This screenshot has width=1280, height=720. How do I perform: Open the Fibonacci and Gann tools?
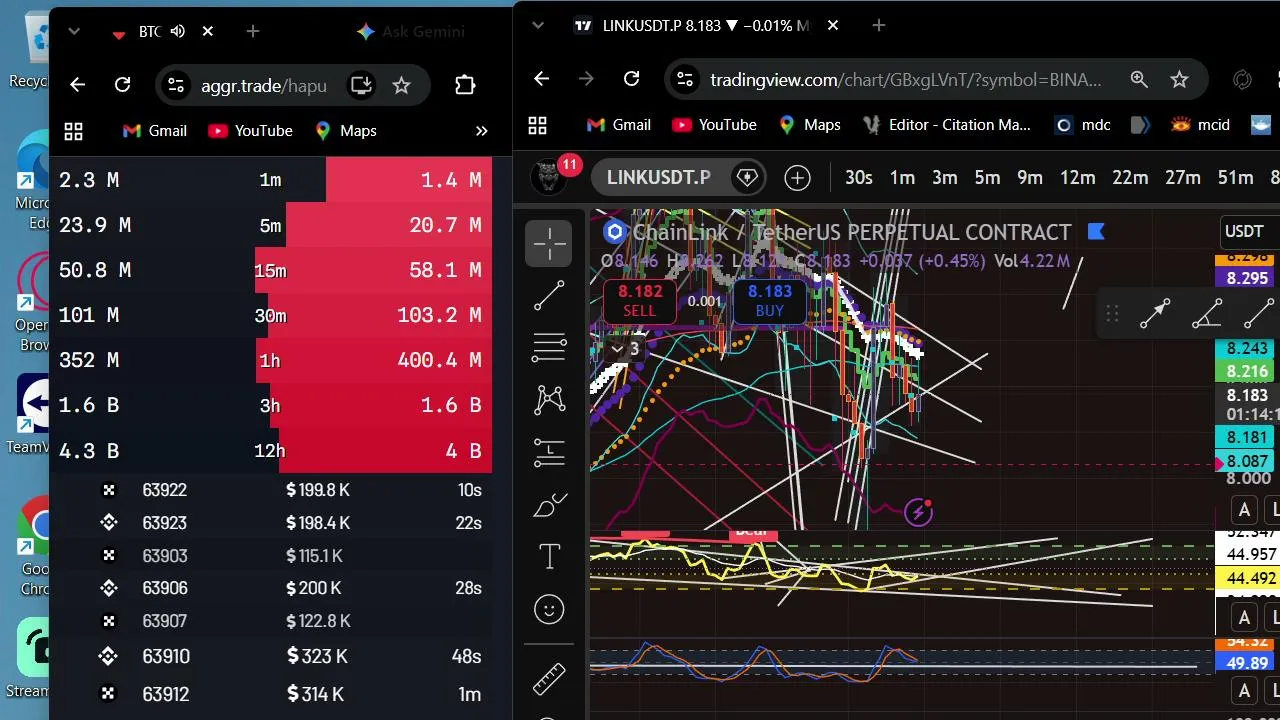(549, 347)
